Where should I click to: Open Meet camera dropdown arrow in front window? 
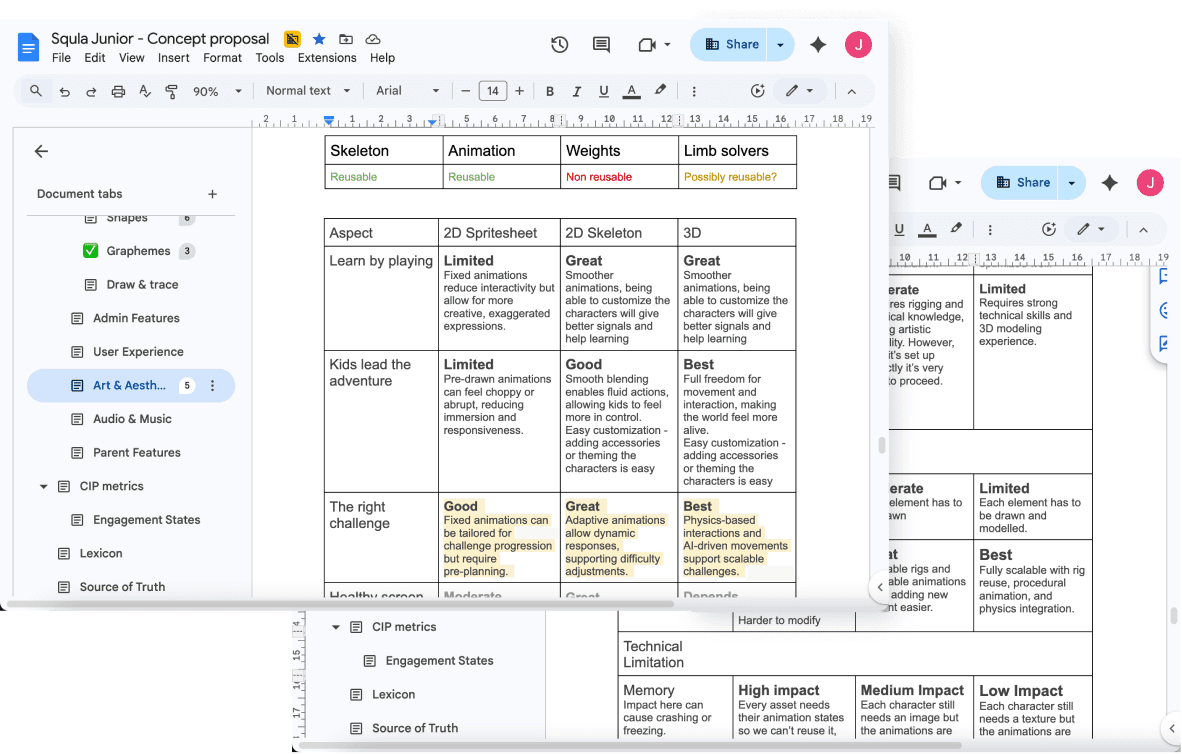point(667,44)
